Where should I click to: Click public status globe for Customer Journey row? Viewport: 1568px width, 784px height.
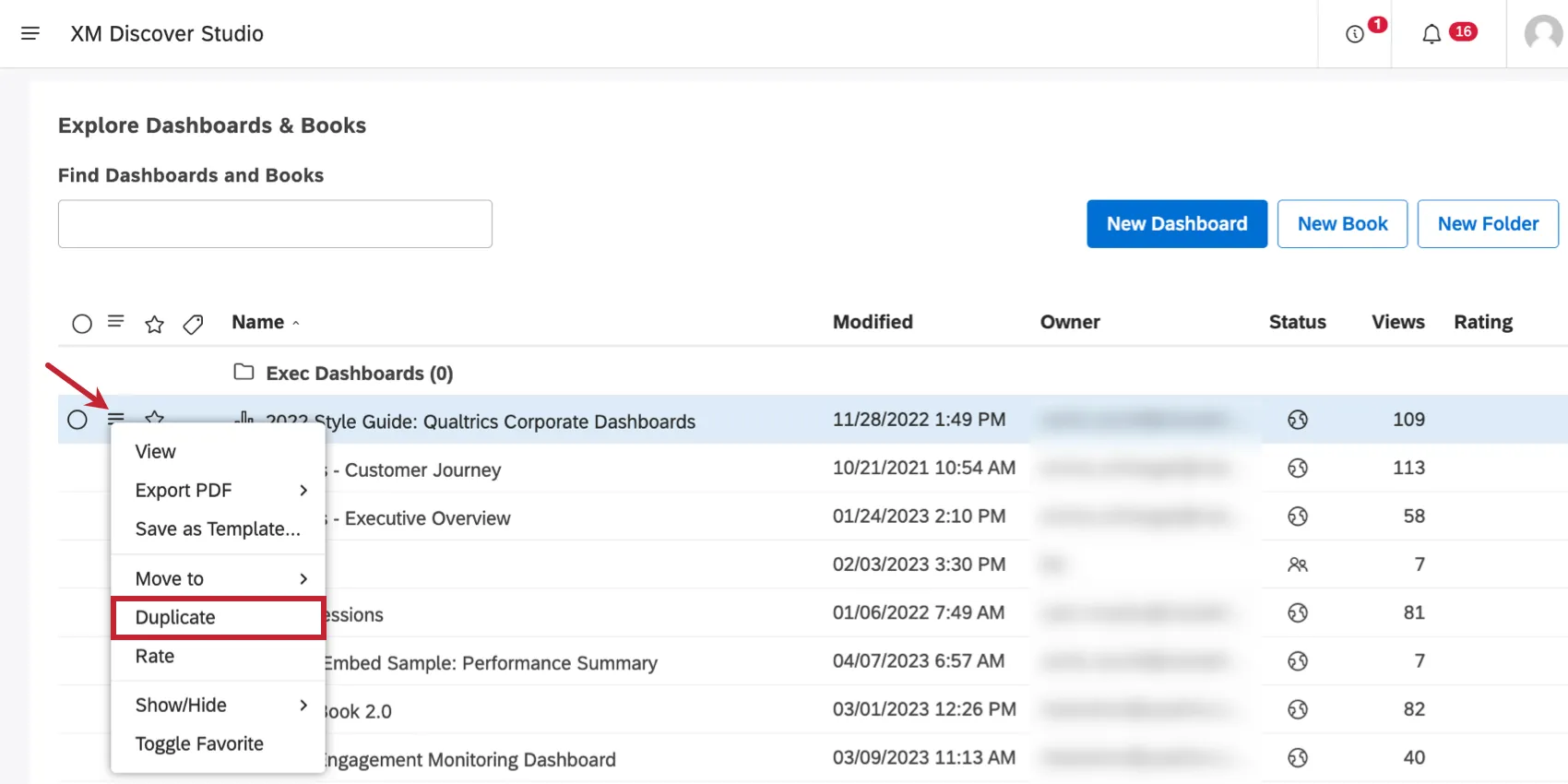click(x=1297, y=469)
